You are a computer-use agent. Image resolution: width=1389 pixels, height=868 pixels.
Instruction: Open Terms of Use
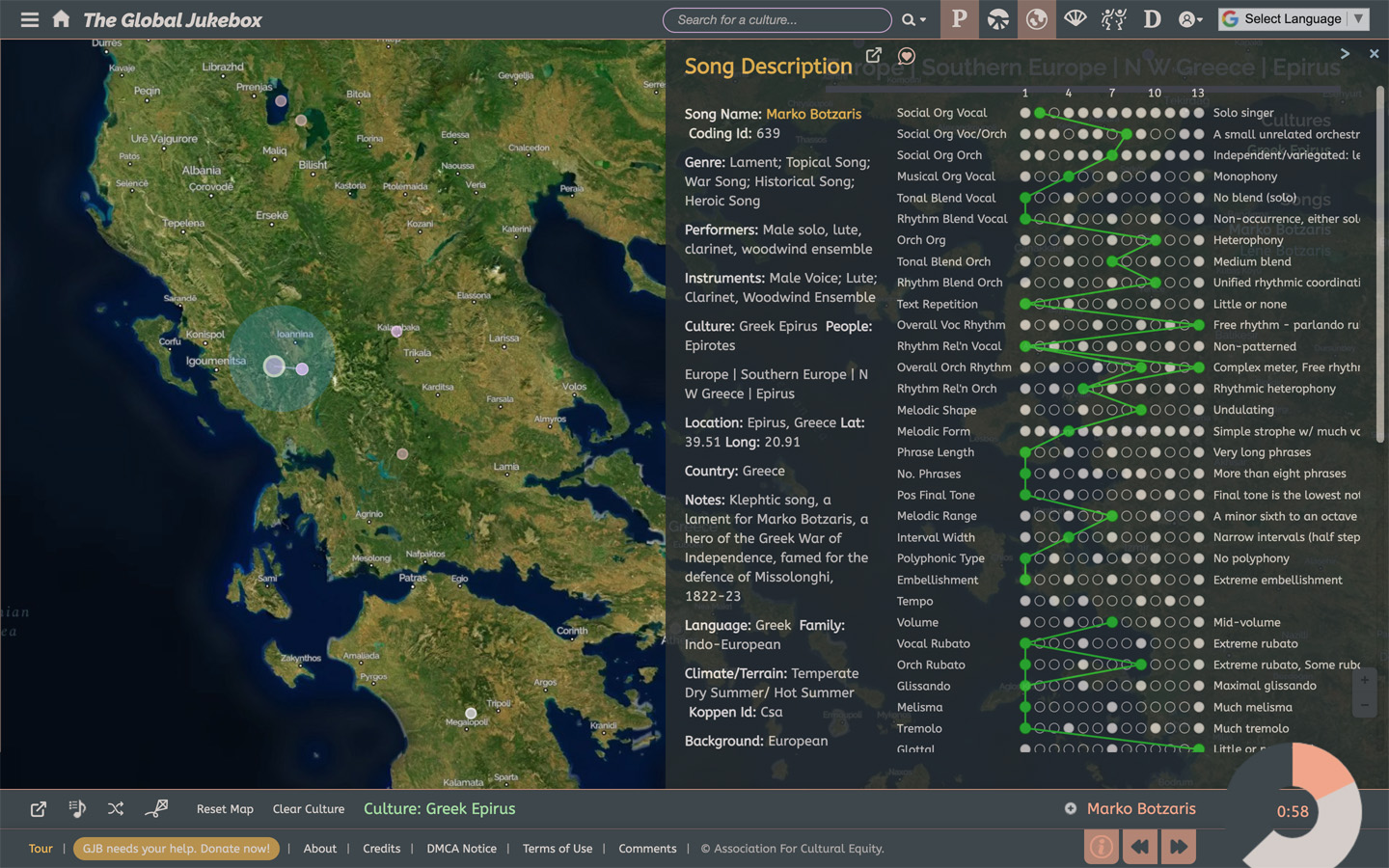pos(558,849)
